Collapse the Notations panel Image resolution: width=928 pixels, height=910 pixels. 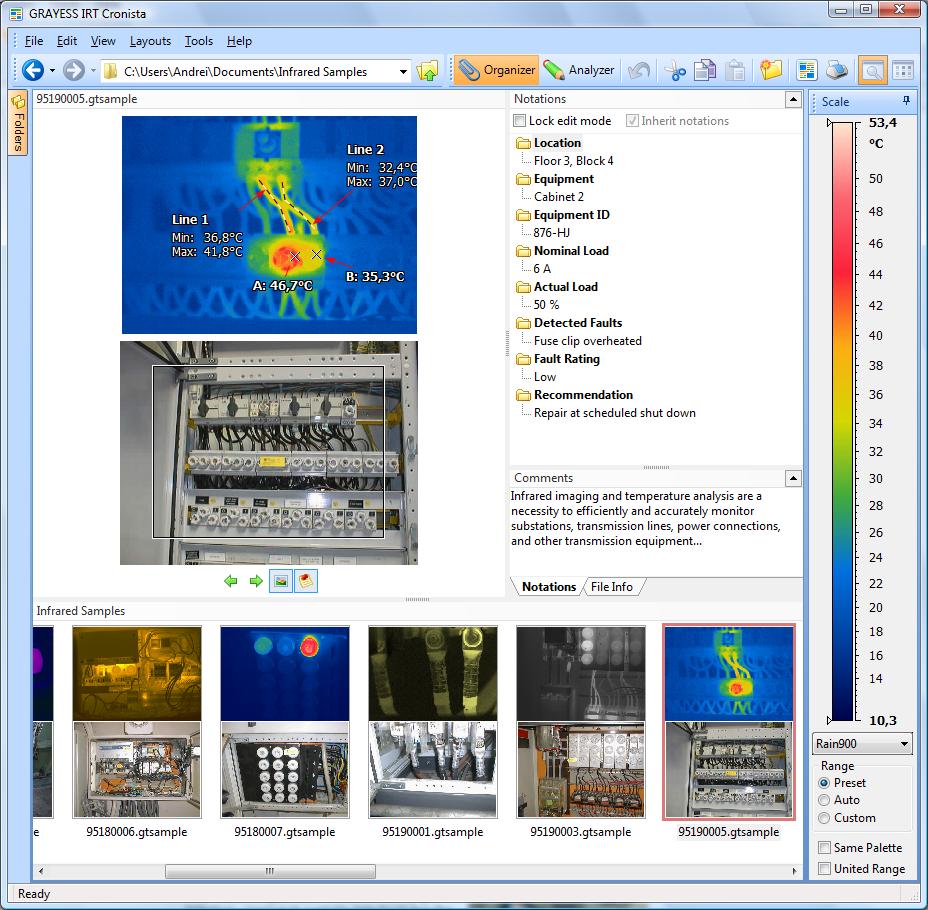point(793,99)
